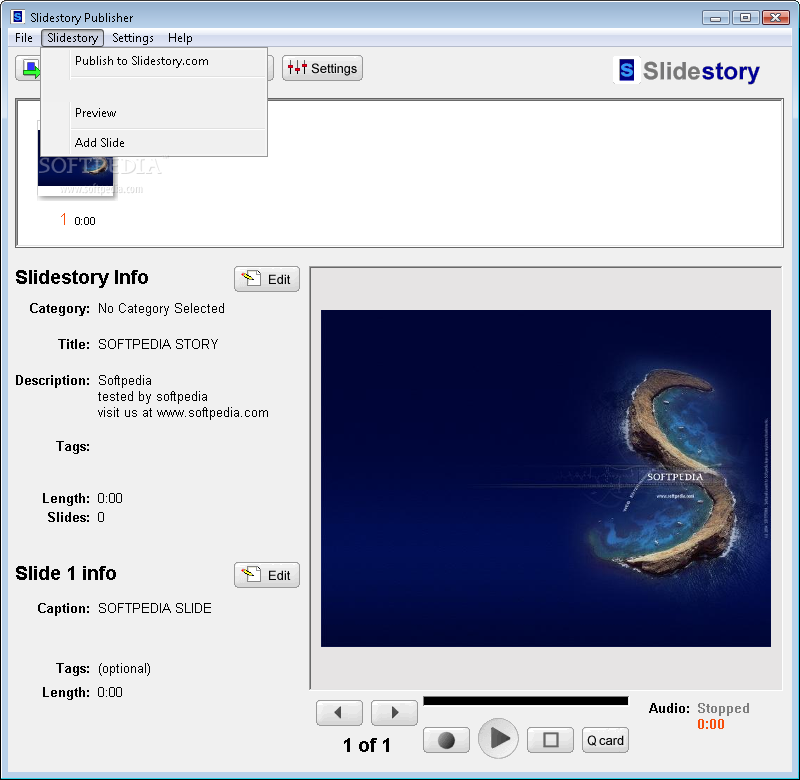The height and width of the screenshot is (780, 800).
Task: Click the '0:00' time under slide 1 thumbnail
Action: pos(85,221)
